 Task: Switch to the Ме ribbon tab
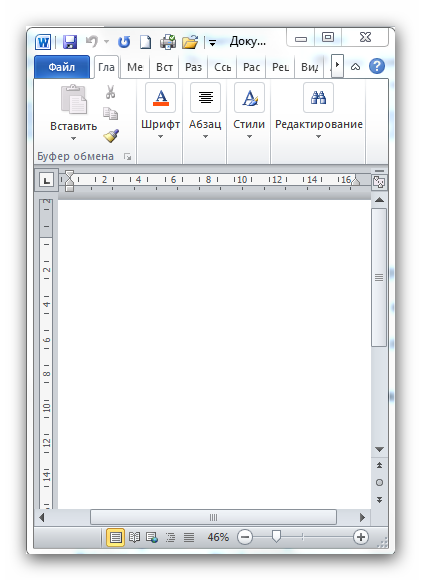[135, 67]
